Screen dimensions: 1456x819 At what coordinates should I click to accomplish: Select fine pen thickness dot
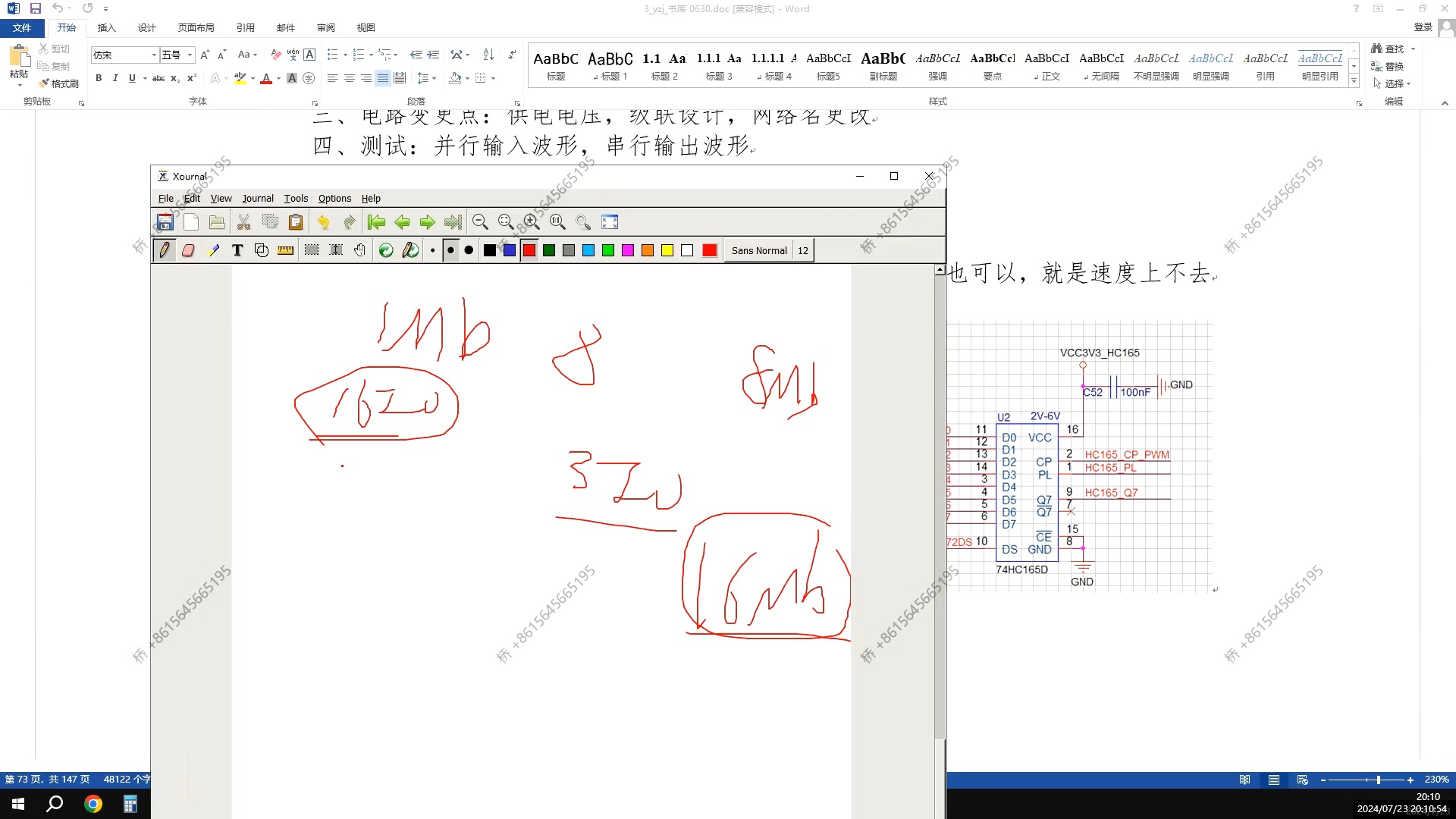click(x=433, y=250)
